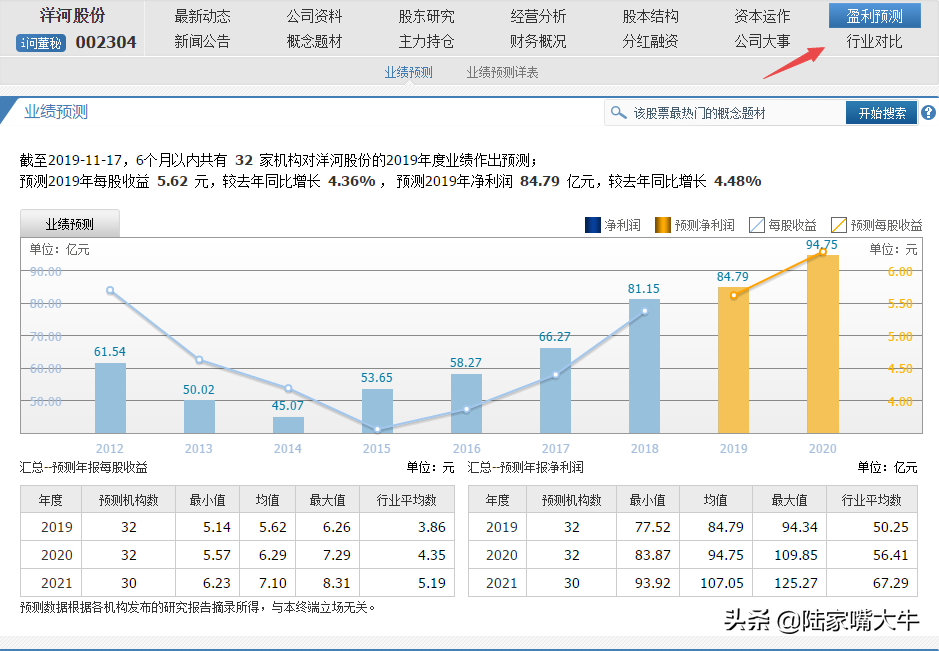Click the 2017 bar labeled 66.27
939x651 pixels.
[555, 390]
